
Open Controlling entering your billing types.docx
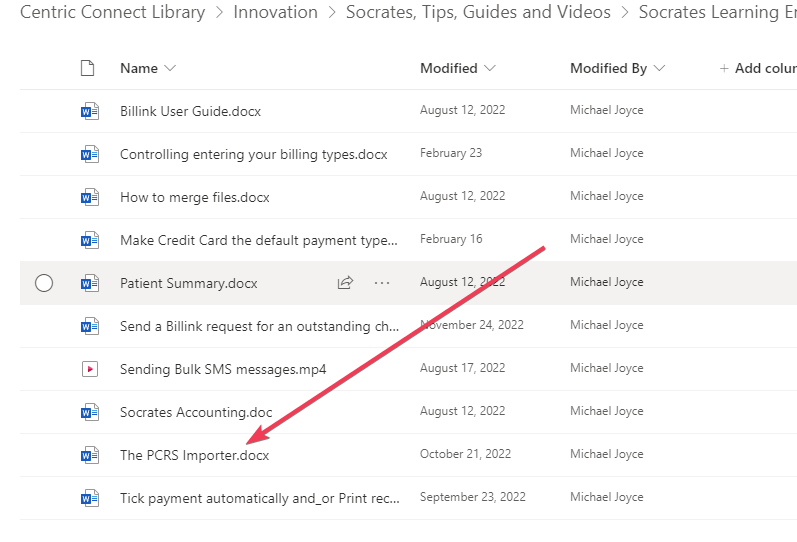pyautogui.click(x=254, y=154)
